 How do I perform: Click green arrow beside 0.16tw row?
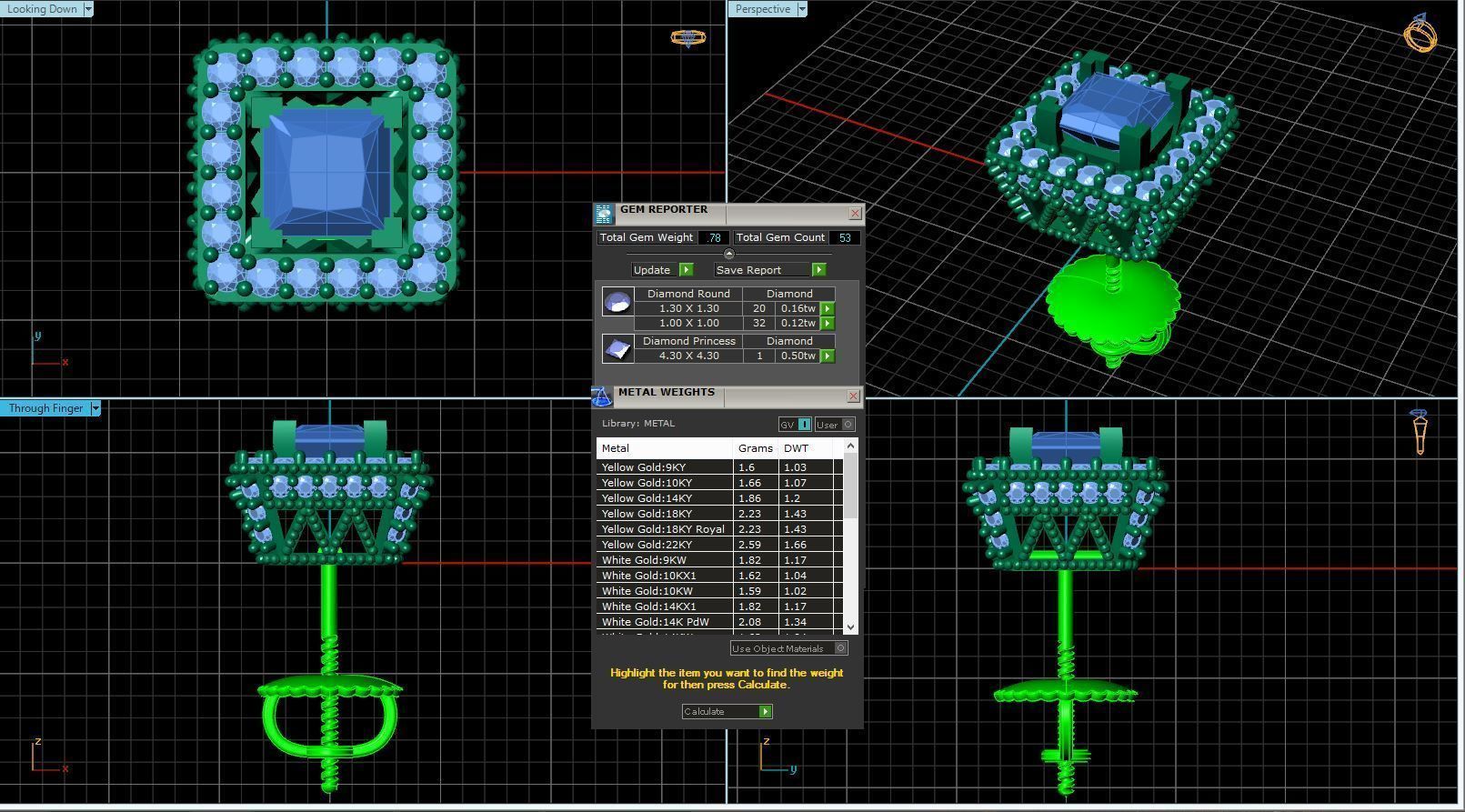click(x=828, y=308)
